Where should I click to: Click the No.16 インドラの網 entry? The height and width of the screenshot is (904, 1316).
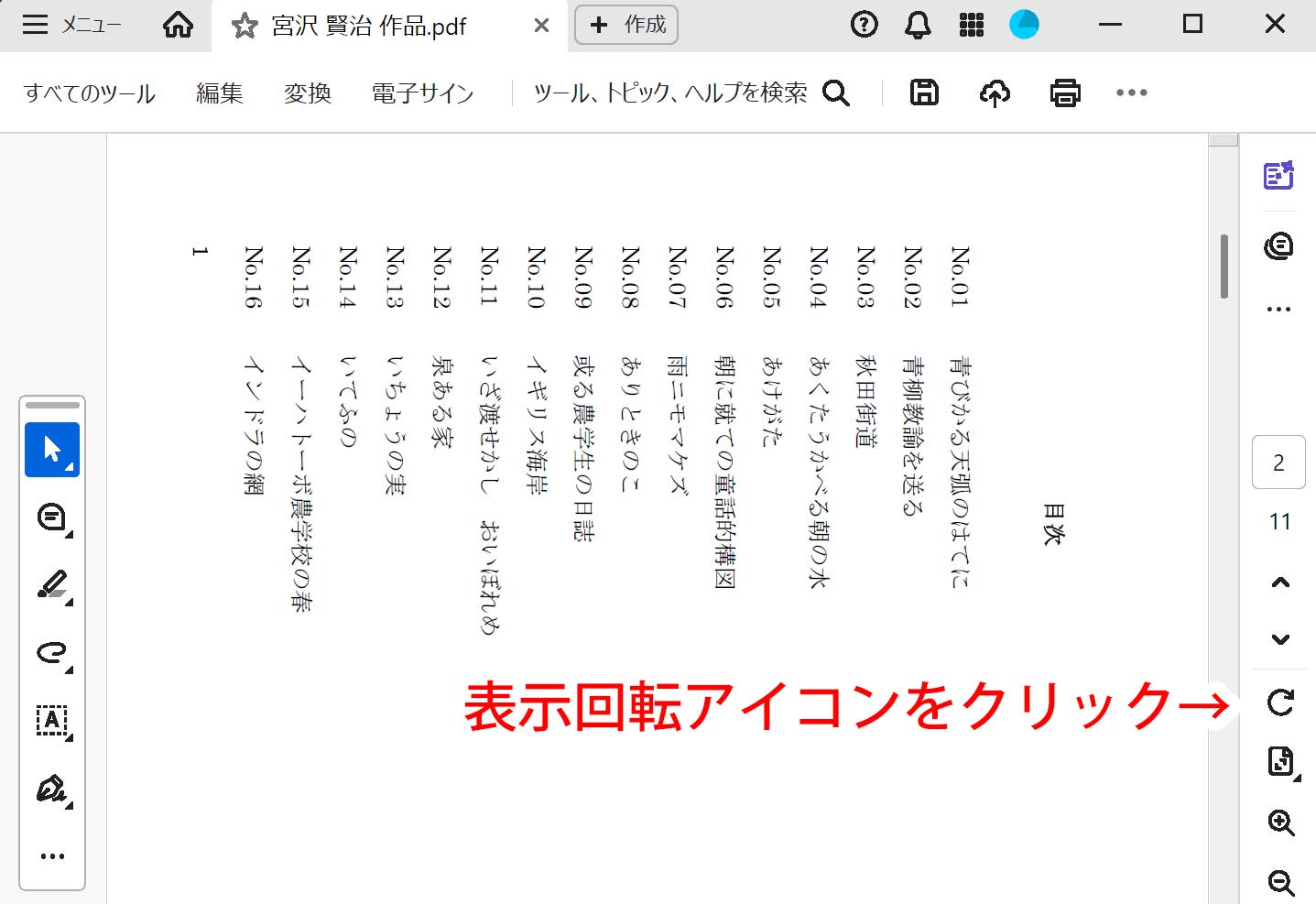point(254,370)
